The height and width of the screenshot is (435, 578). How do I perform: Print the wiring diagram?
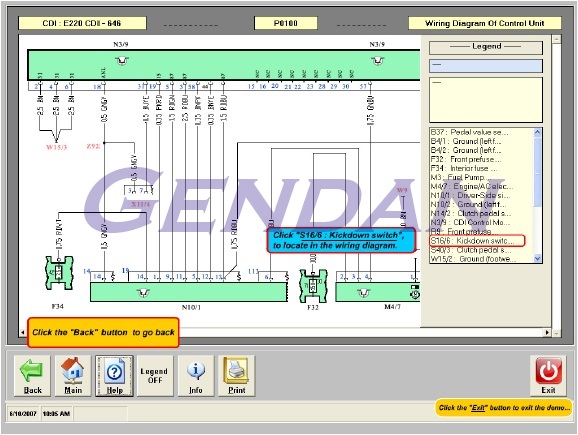coord(237,376)
